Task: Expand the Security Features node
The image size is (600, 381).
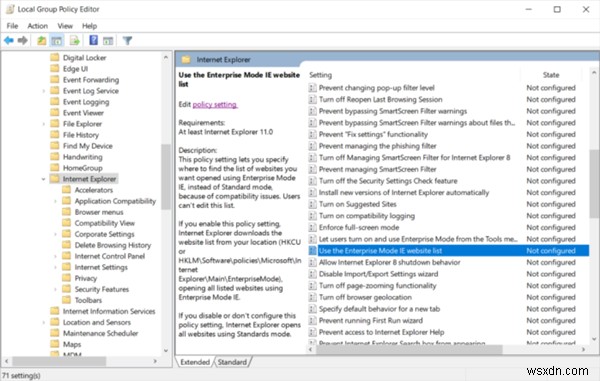Action: click(55, 289)
